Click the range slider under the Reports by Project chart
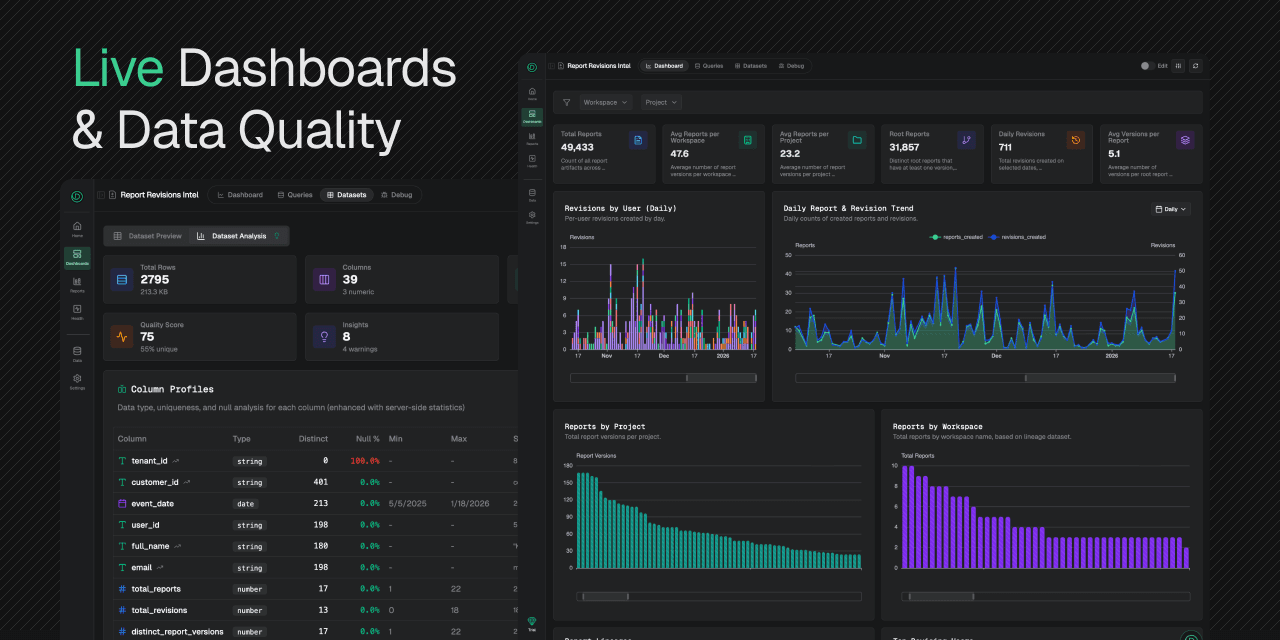The image size is (1280, 640). [x=605, y=597]
